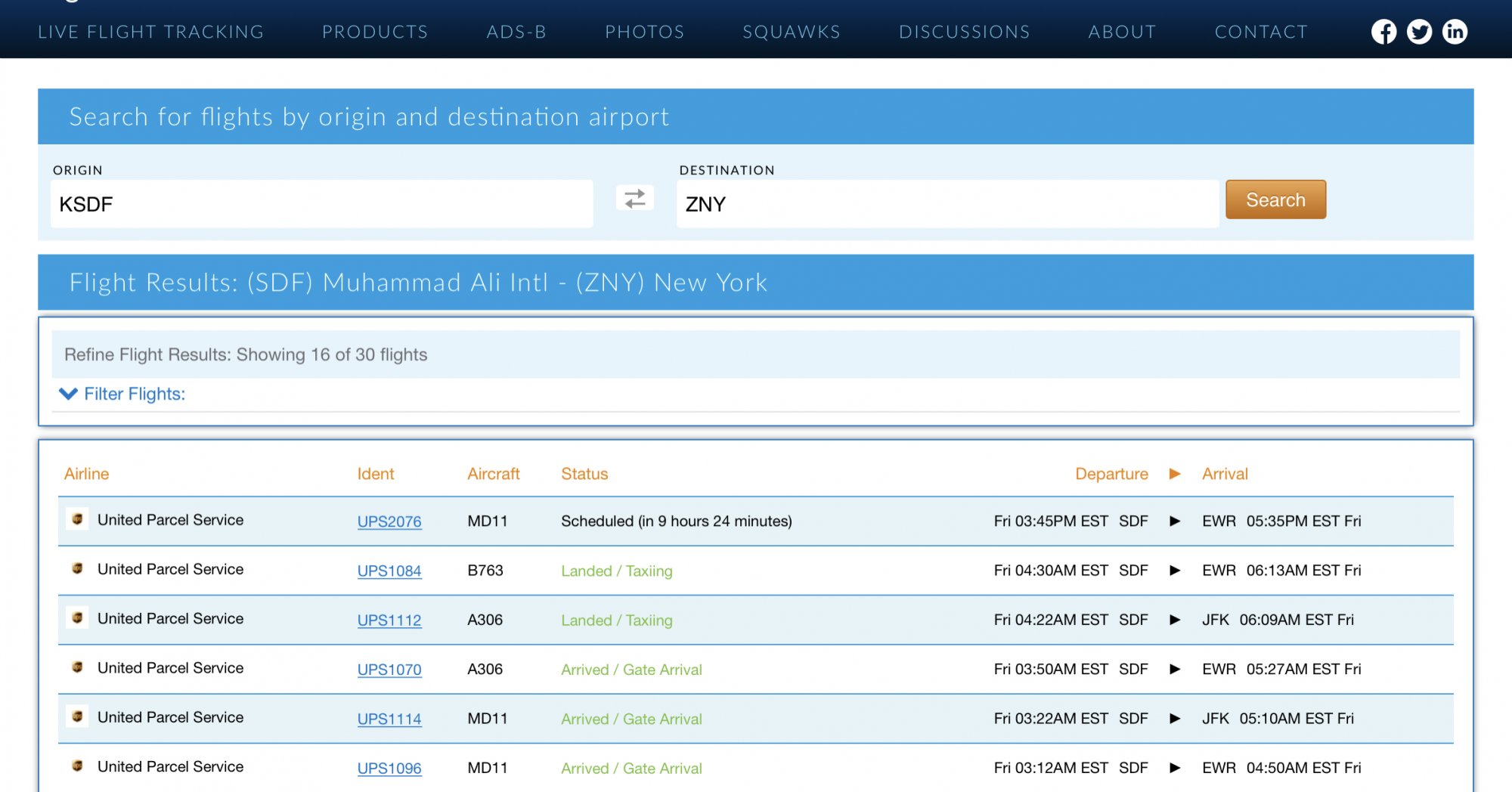Click 'Showing 16 of 30 flights' text
The height and width of the screenshot is (792, 1512).
332,354
